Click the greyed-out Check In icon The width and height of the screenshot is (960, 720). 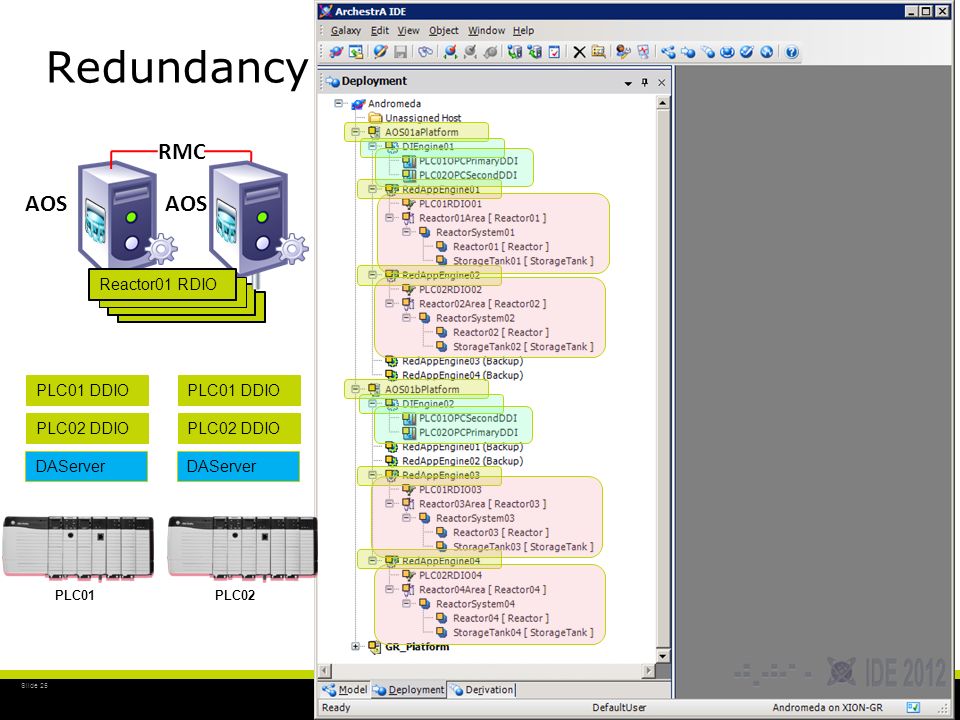click(470, 52)
